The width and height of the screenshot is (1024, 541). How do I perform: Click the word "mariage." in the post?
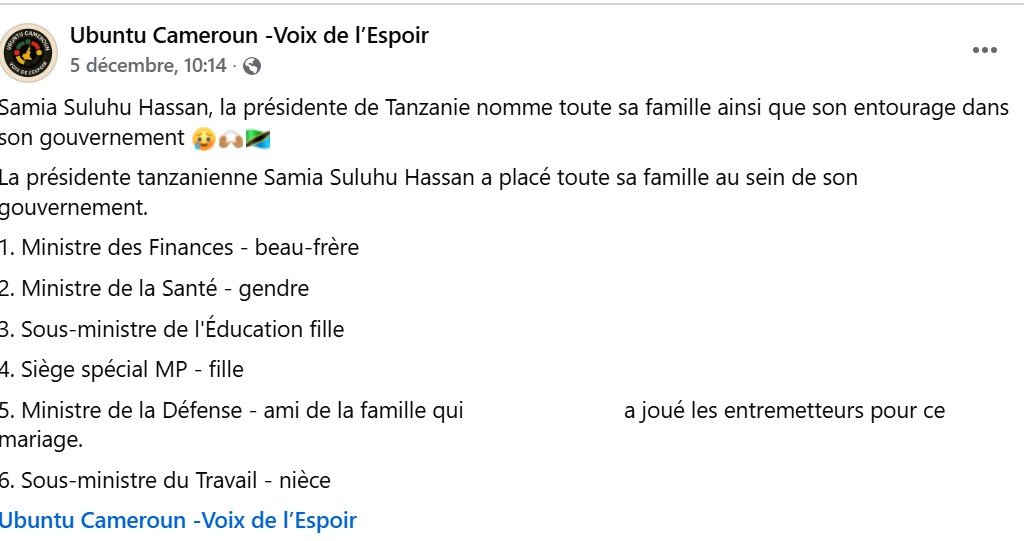[42, 439]
